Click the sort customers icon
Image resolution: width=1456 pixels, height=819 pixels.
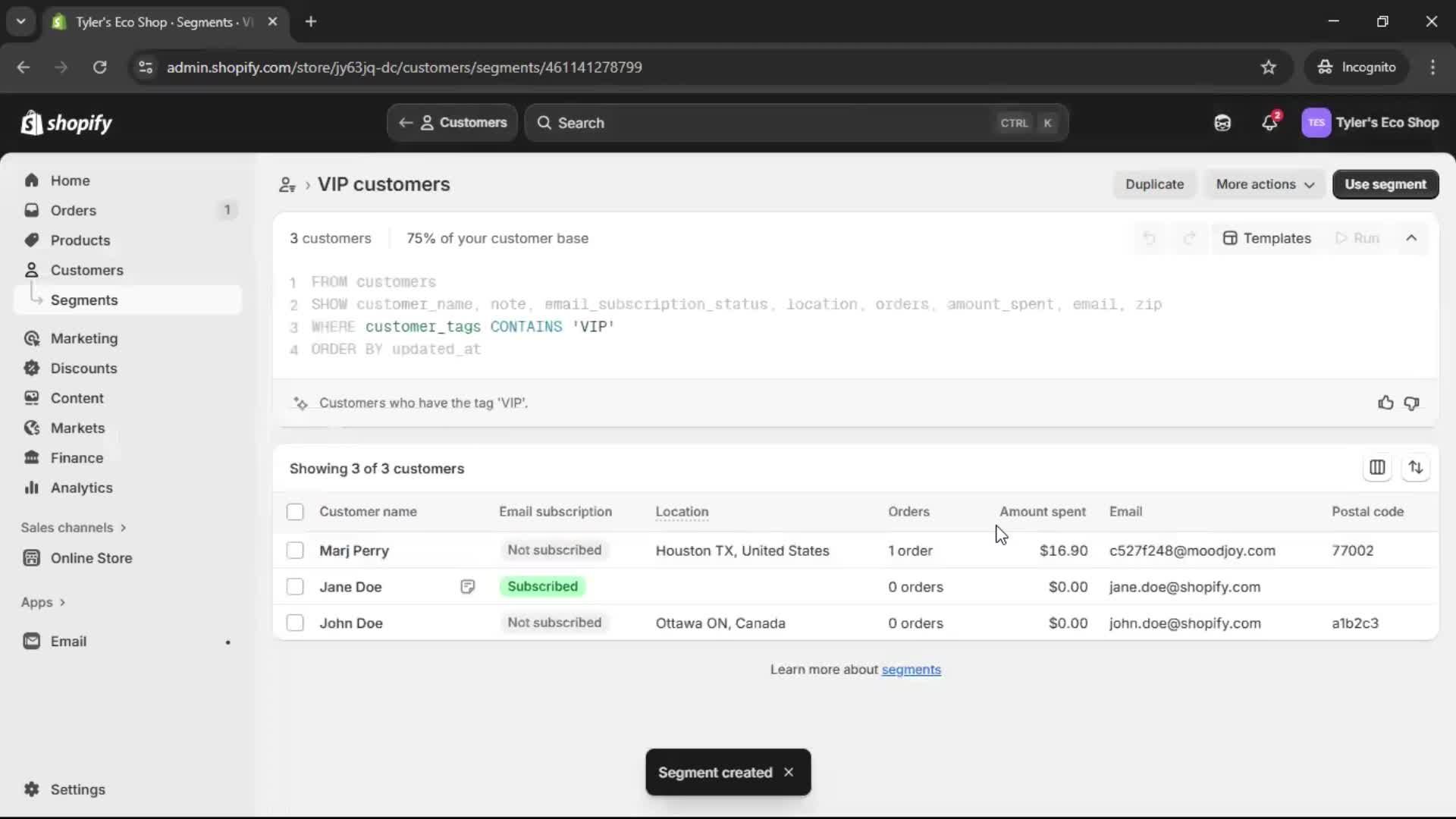(1415, 468)
